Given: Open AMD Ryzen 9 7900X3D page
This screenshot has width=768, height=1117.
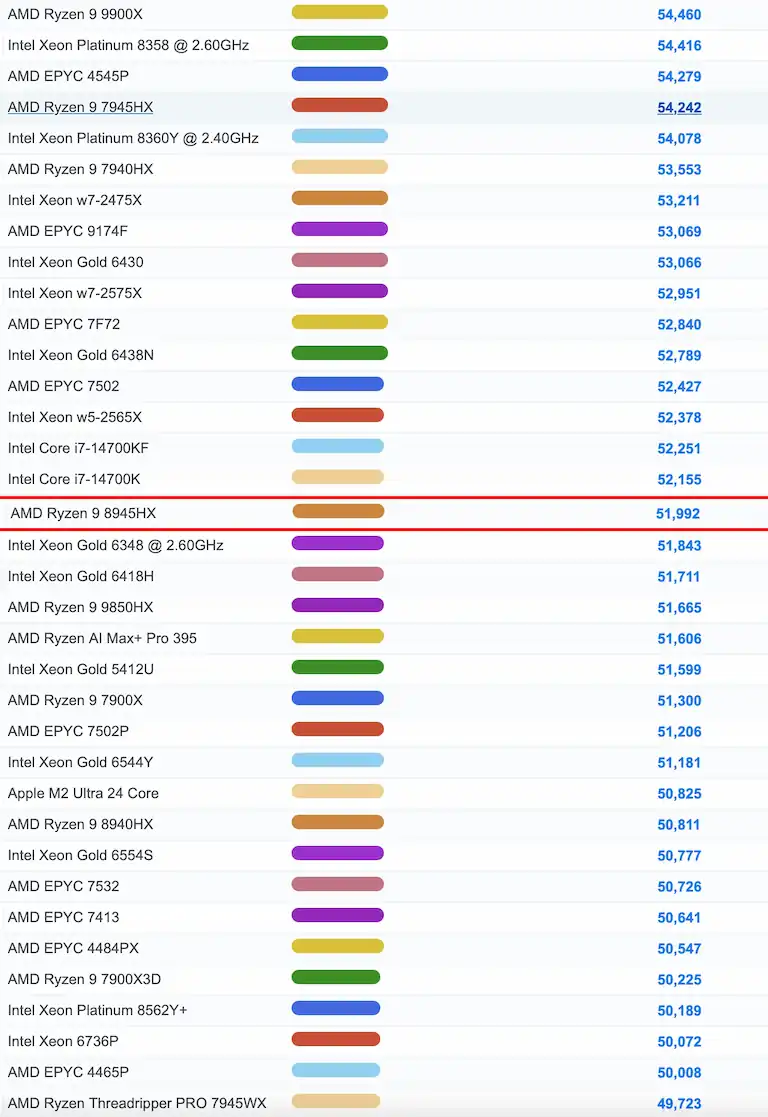Looking at the screenshot, I should (84, 979).
